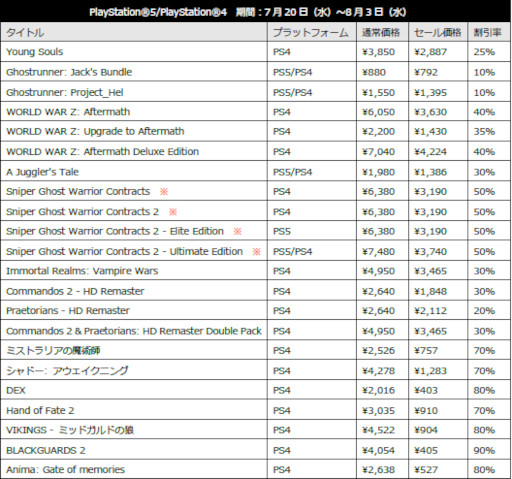This screenshot has width=512, height=479.
Task: Click the 割引率 column header
Action: 487,33
